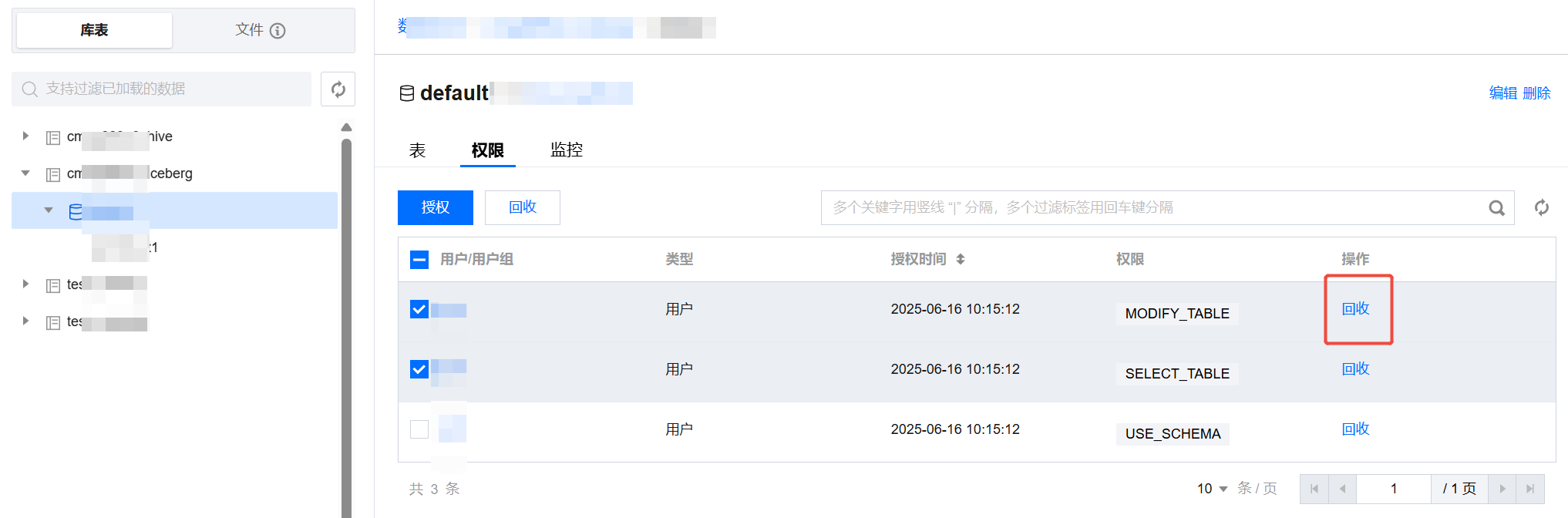Click the tree refresh icon beside search

[338, 89]
